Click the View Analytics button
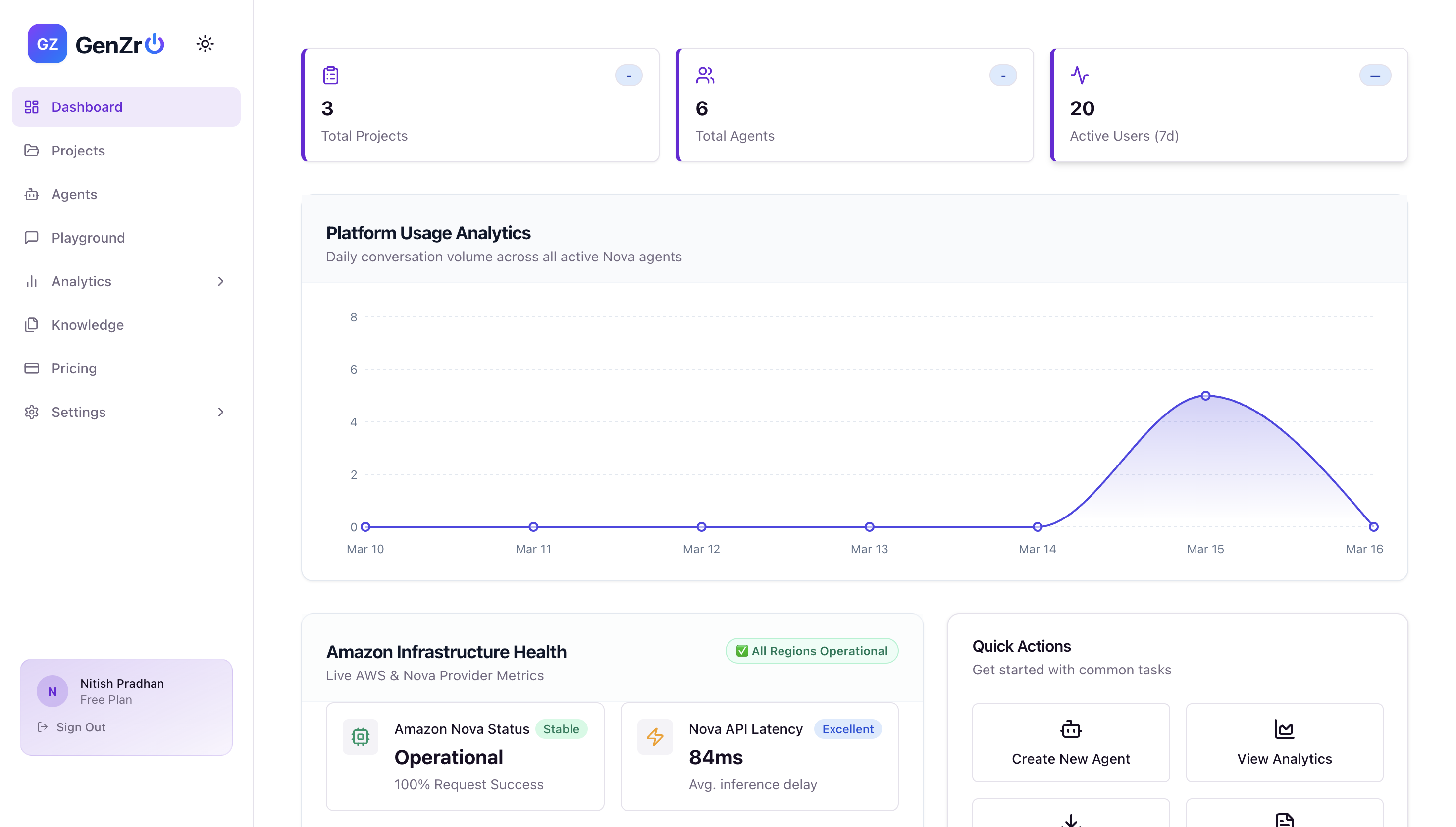 (1284, 742)
